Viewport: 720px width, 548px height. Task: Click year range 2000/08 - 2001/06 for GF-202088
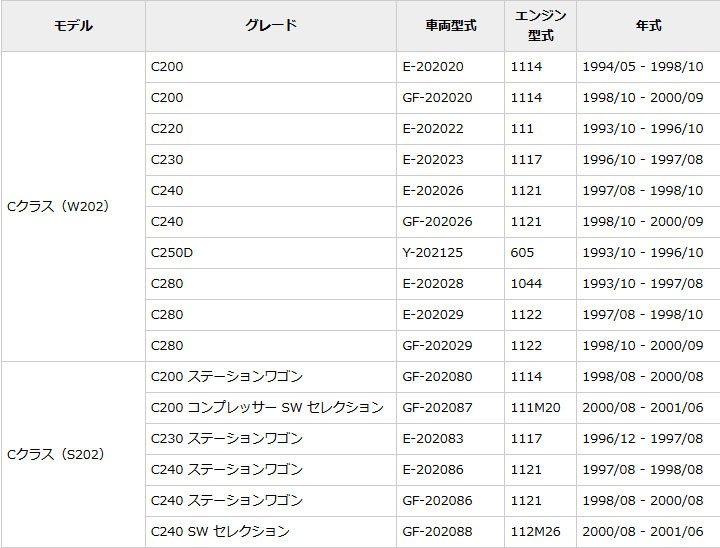[x=643, y=532]
